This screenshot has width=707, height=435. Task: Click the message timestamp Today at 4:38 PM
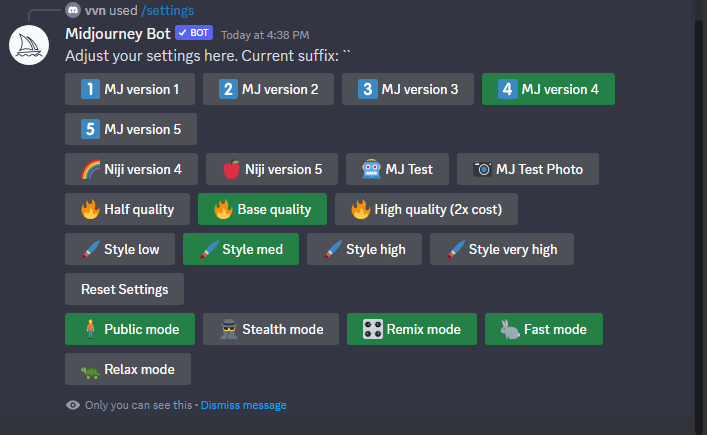tap(265, 35)
